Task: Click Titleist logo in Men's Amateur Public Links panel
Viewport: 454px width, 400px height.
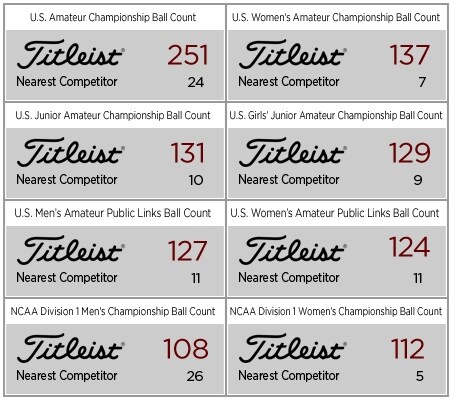Action: point(71,250)
